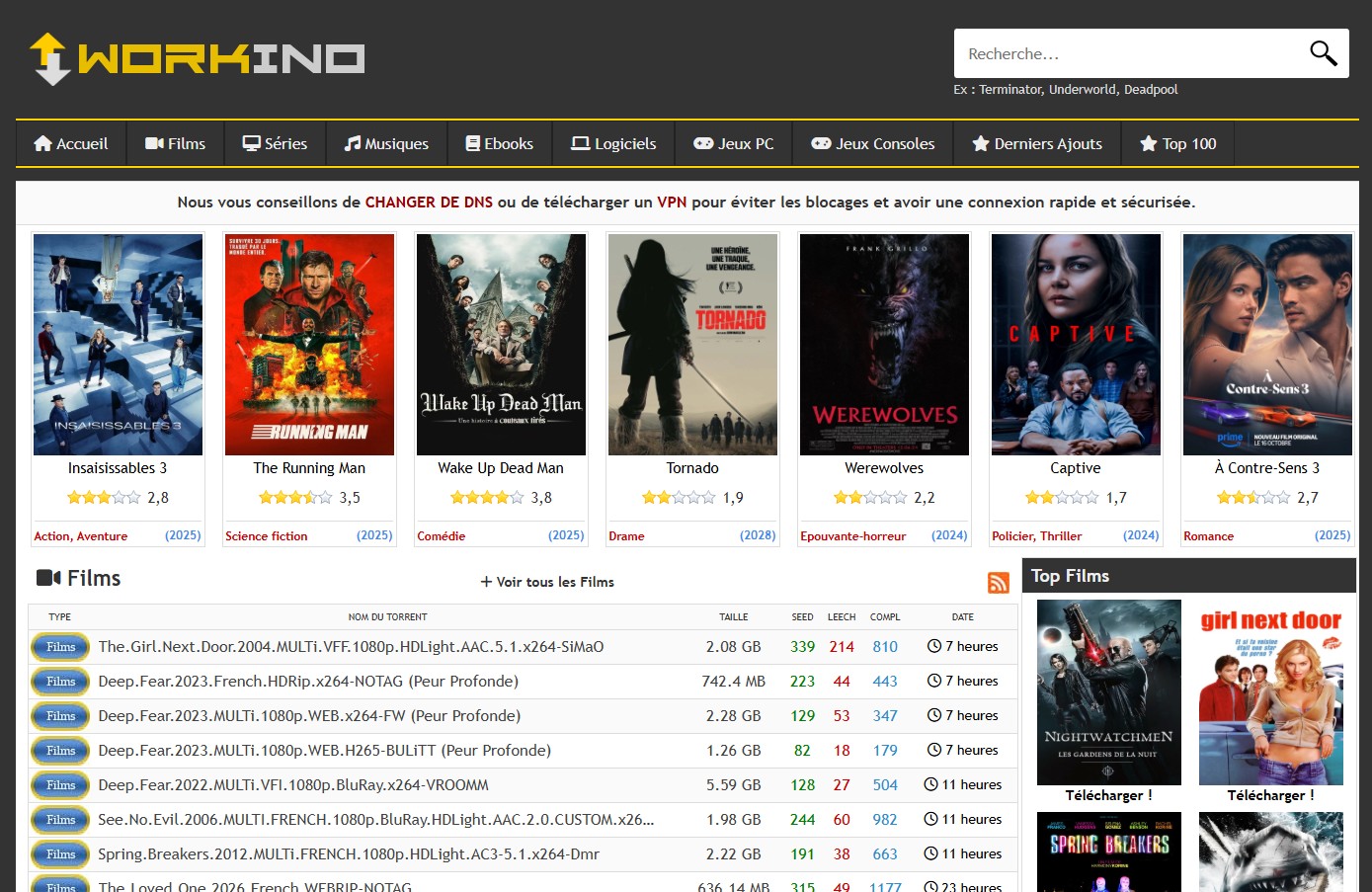Viewport: 1372px width, 892px height.
Task: Click the Tornado movie poster
Action: pos(693,345)
